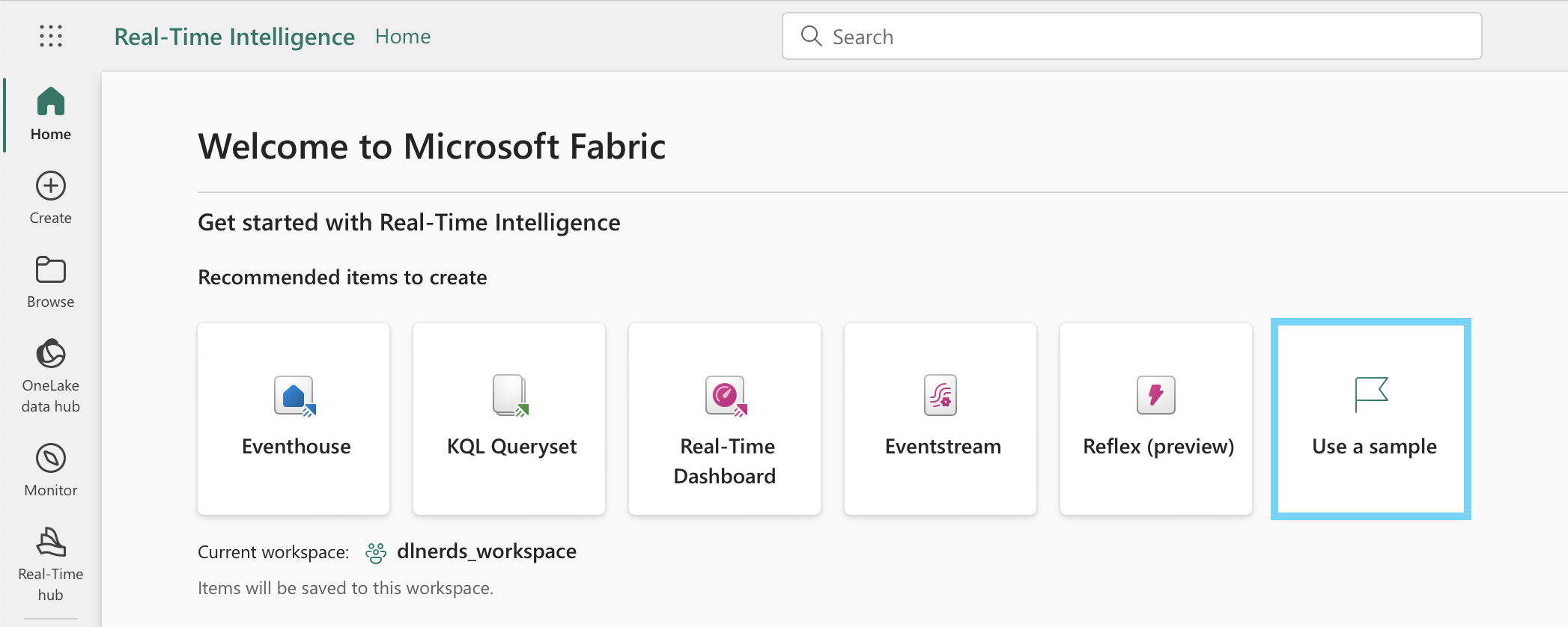Select the Use a sample card label
This screenshot has height=627, width=1568.
tap(1374, 447)
